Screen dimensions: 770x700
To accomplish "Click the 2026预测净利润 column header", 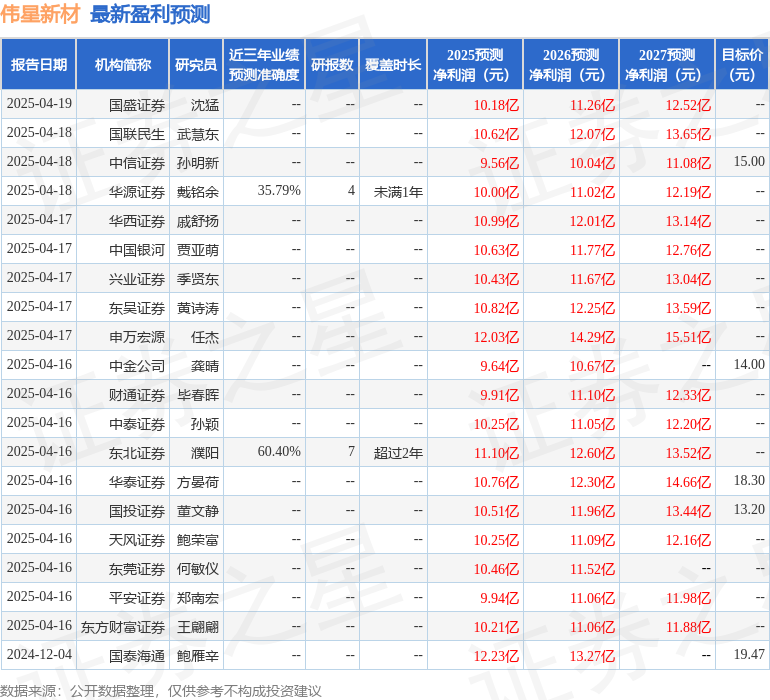I will [x=571, y=65].
